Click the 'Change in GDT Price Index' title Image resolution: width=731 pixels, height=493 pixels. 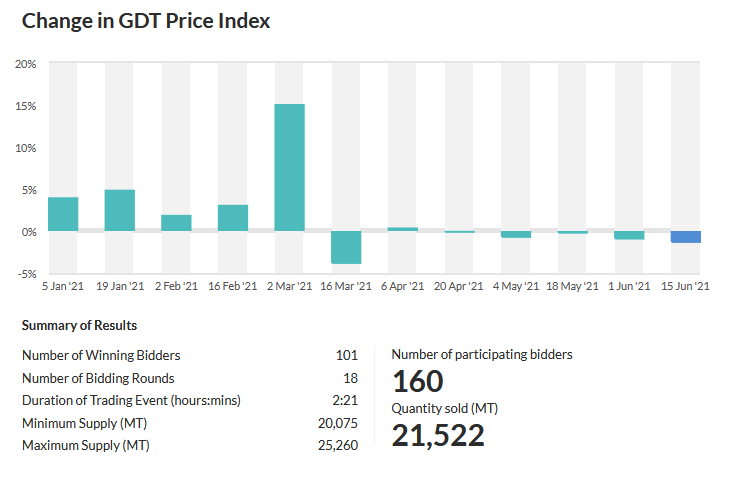(x=146, y=21)
